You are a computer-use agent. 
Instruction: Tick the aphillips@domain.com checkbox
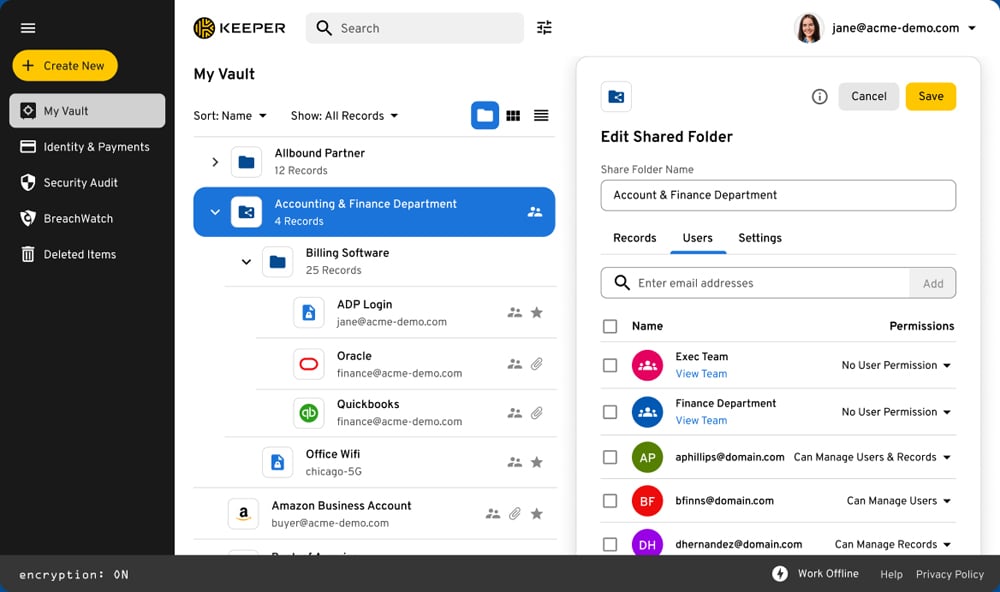pos(610,457)
